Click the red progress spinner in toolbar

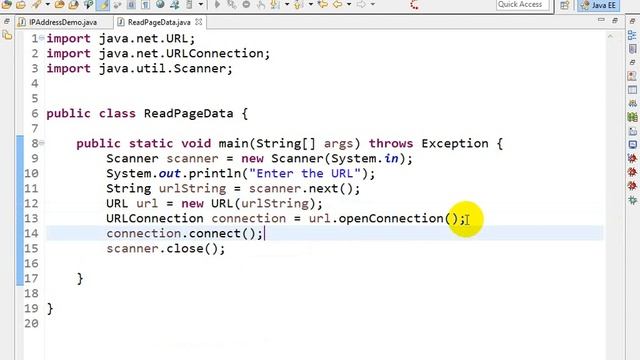414,5
